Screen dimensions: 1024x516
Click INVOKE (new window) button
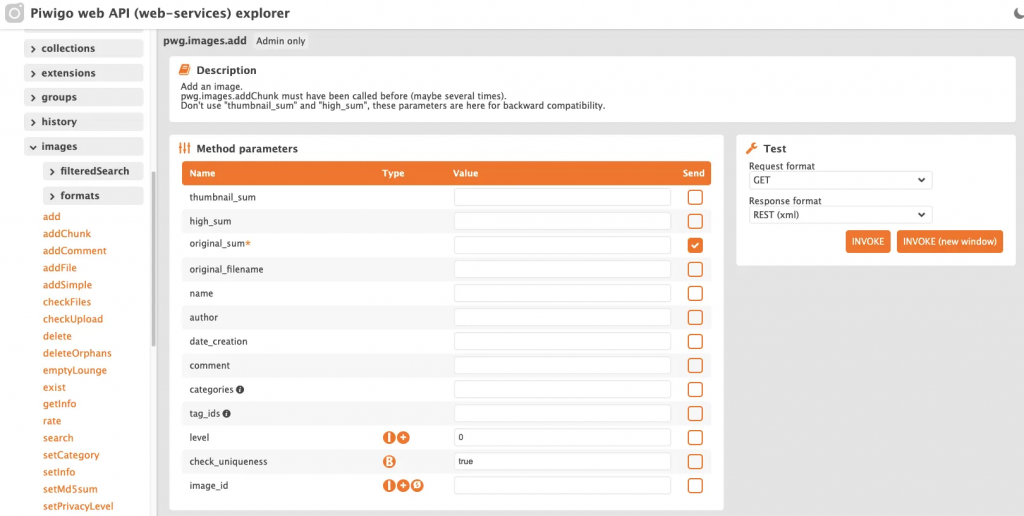pos(950,242)
